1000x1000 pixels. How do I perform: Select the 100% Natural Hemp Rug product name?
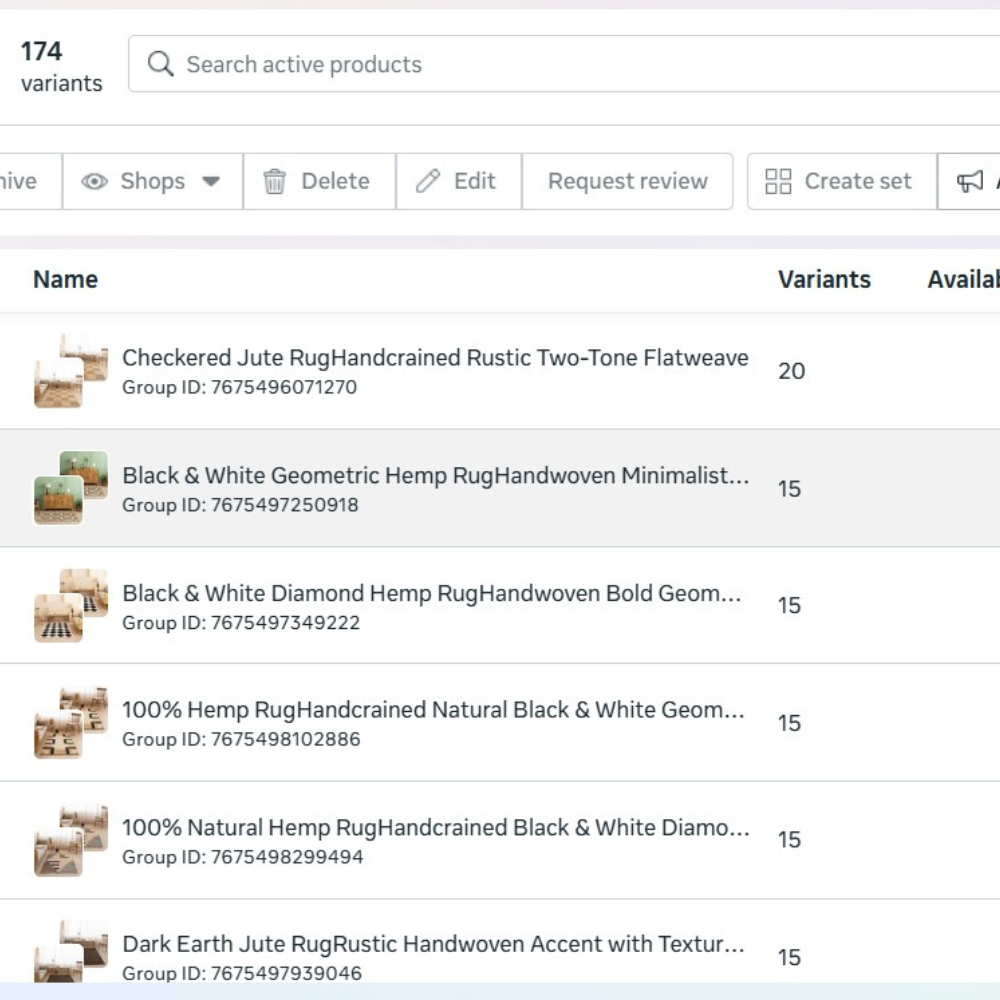click(435, 828)
